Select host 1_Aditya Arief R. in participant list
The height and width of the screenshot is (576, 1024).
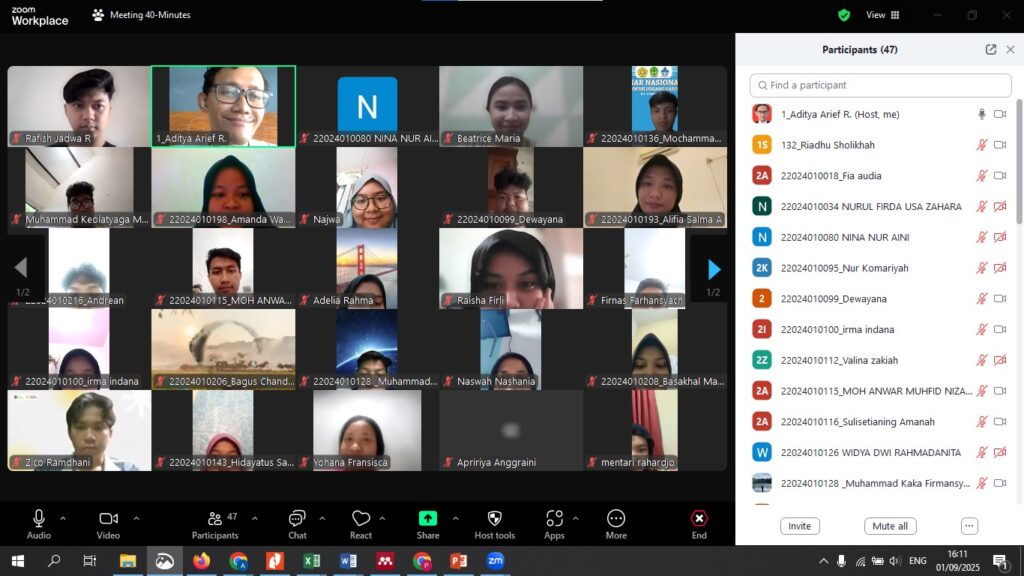pyautogui.click(x=880, y=114)
